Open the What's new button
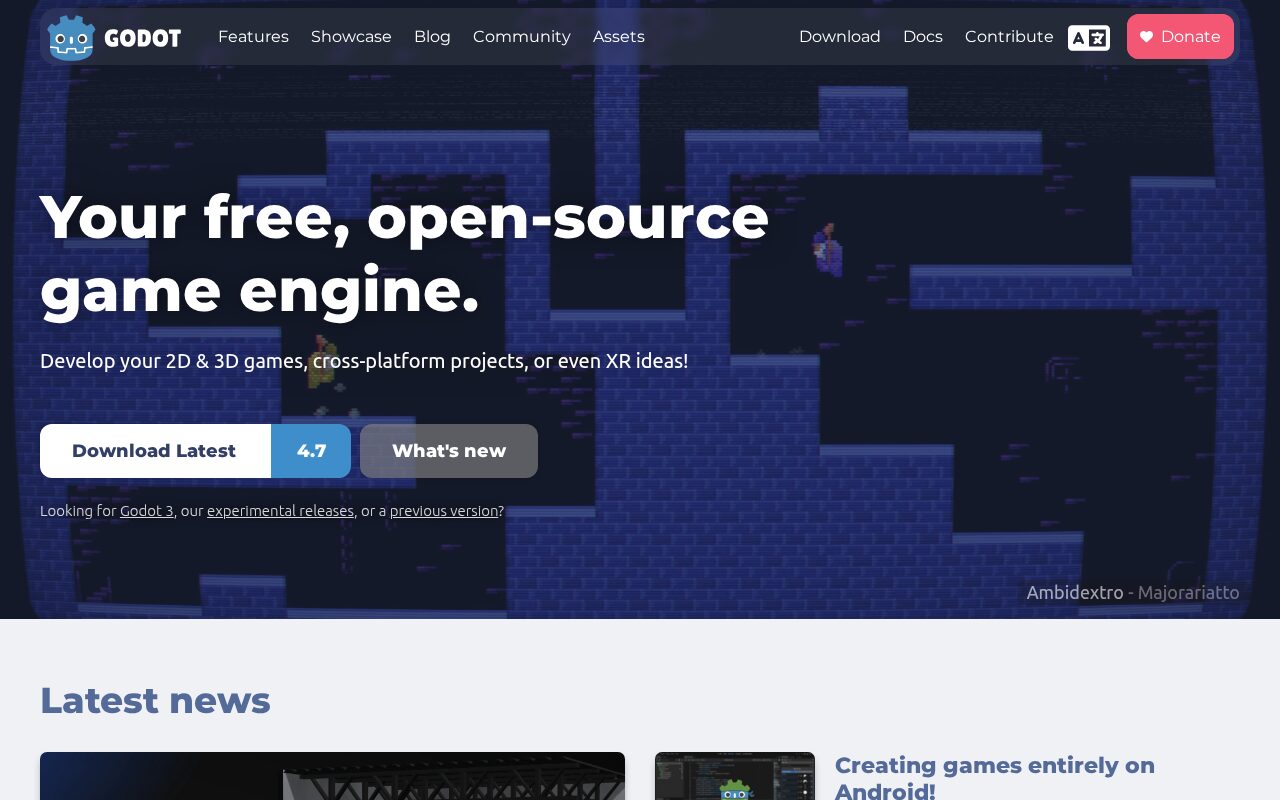Image resolution: width=1280 pixels, height=800 pixels. (x=449, y=451)
